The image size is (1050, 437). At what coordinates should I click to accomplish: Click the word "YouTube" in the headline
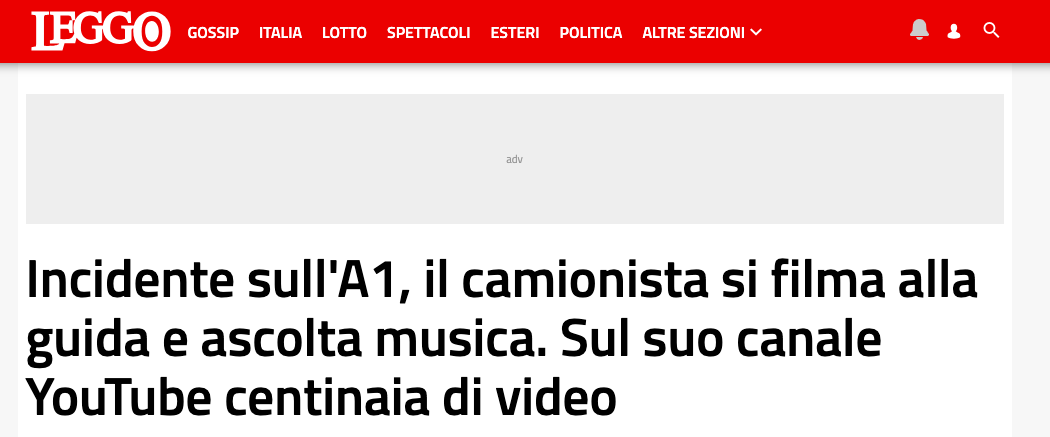click(x=118, y=396)
